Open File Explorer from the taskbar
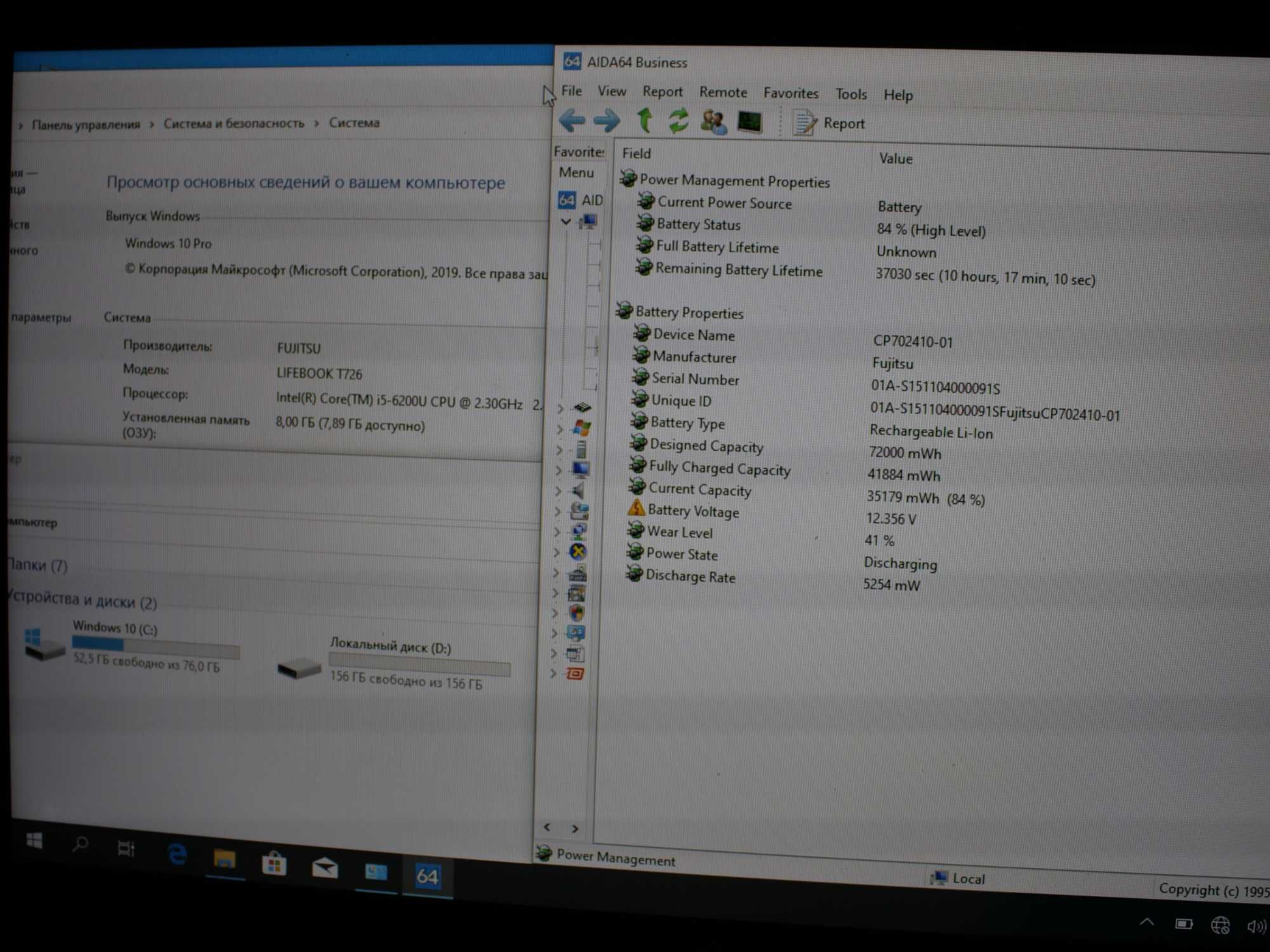The height and width of the screenshot is (952, 1270). click(224, 859)
